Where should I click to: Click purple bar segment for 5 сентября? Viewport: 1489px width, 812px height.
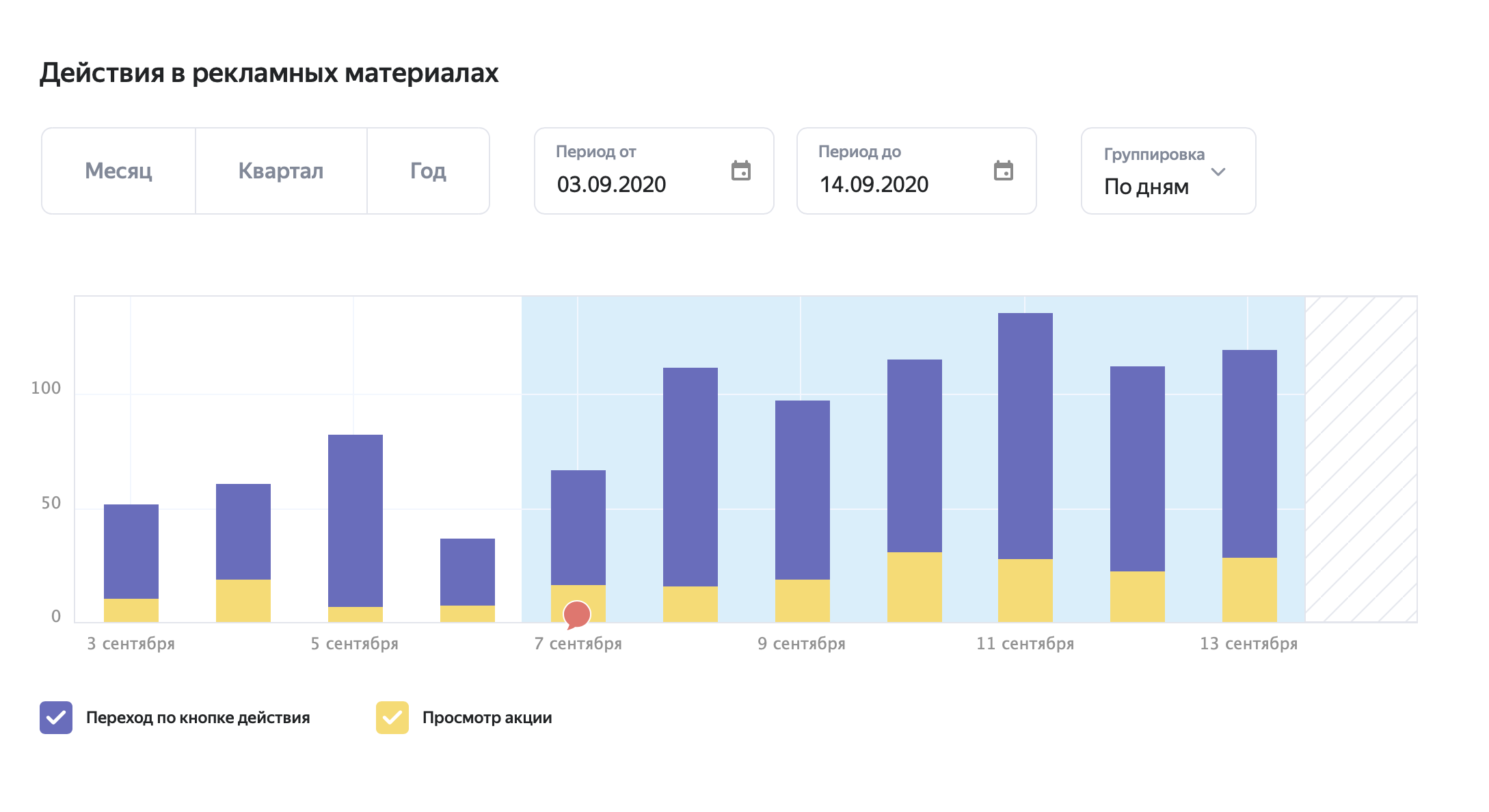[356, 519]
